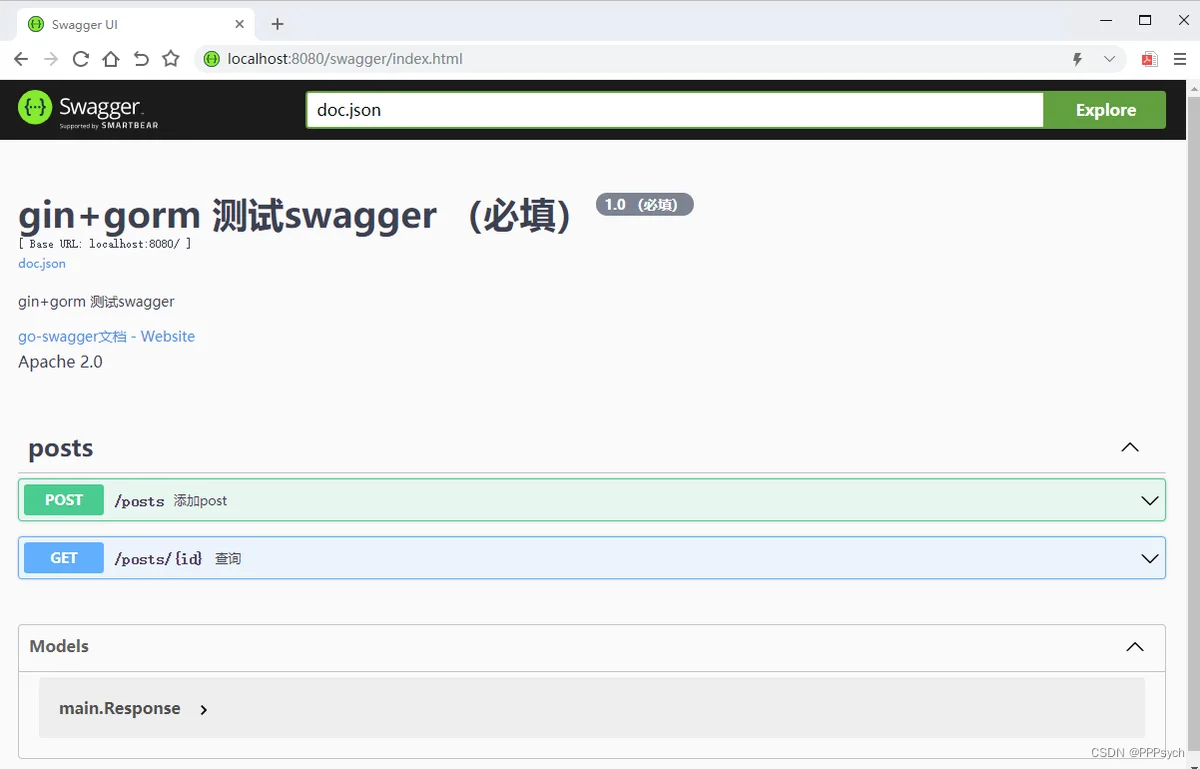Reload the page with the refresh icon
This screenshot has height=769, width=1200.
(81, 59)
